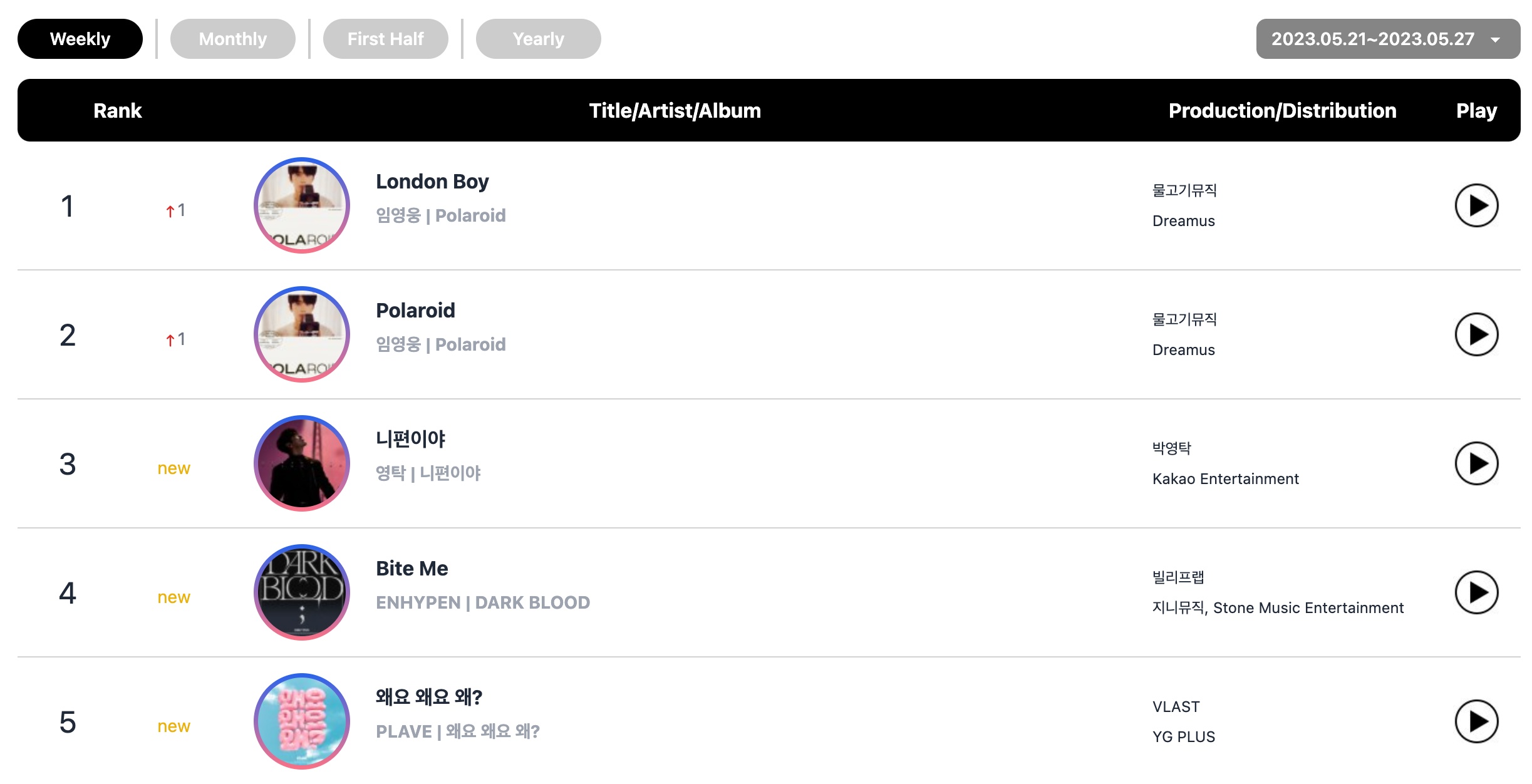Play 니편이야 by 영탁

click(x=1476, y=463)
